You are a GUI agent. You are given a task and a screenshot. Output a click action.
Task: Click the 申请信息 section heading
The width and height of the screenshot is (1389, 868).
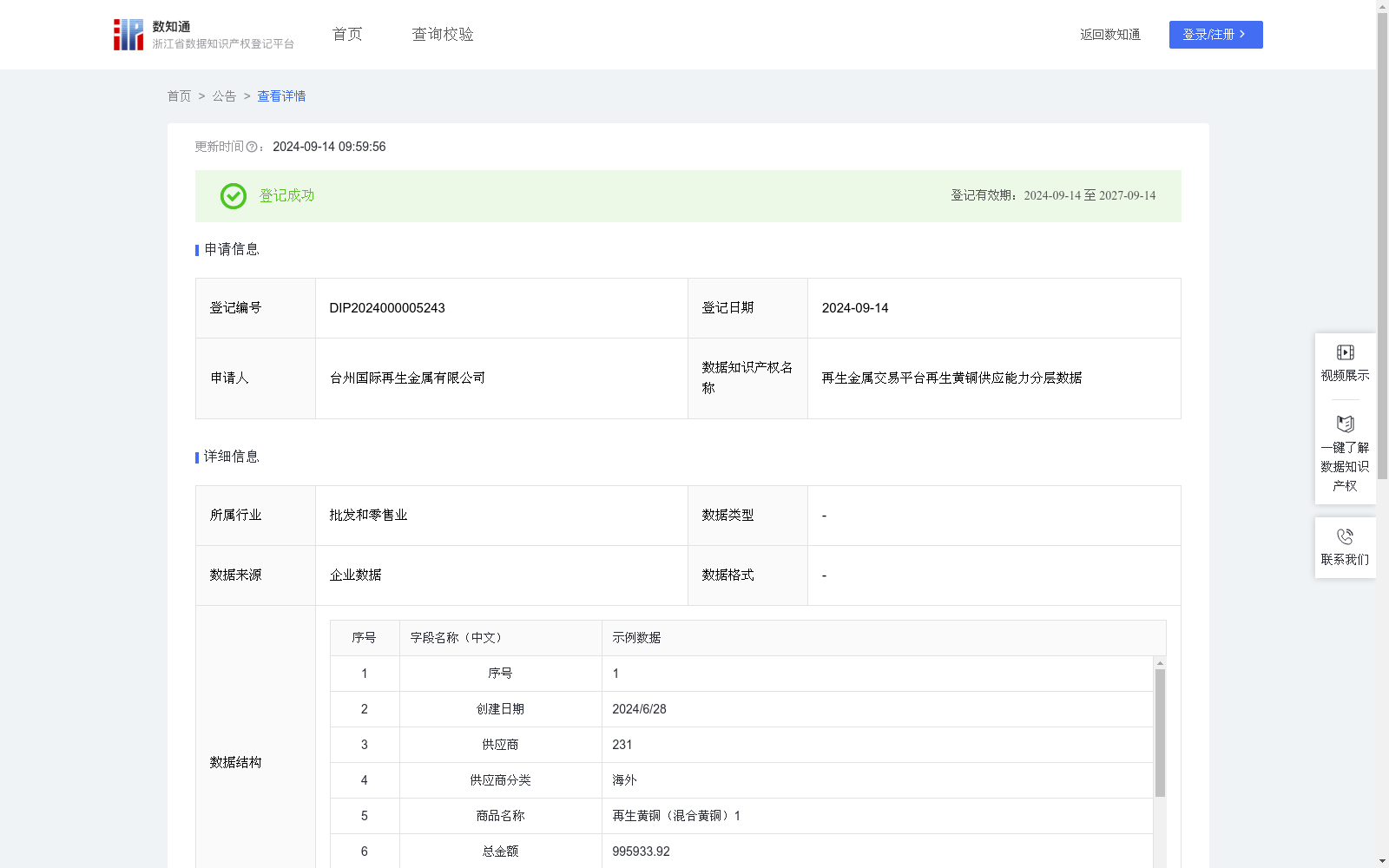coord(232,250)
